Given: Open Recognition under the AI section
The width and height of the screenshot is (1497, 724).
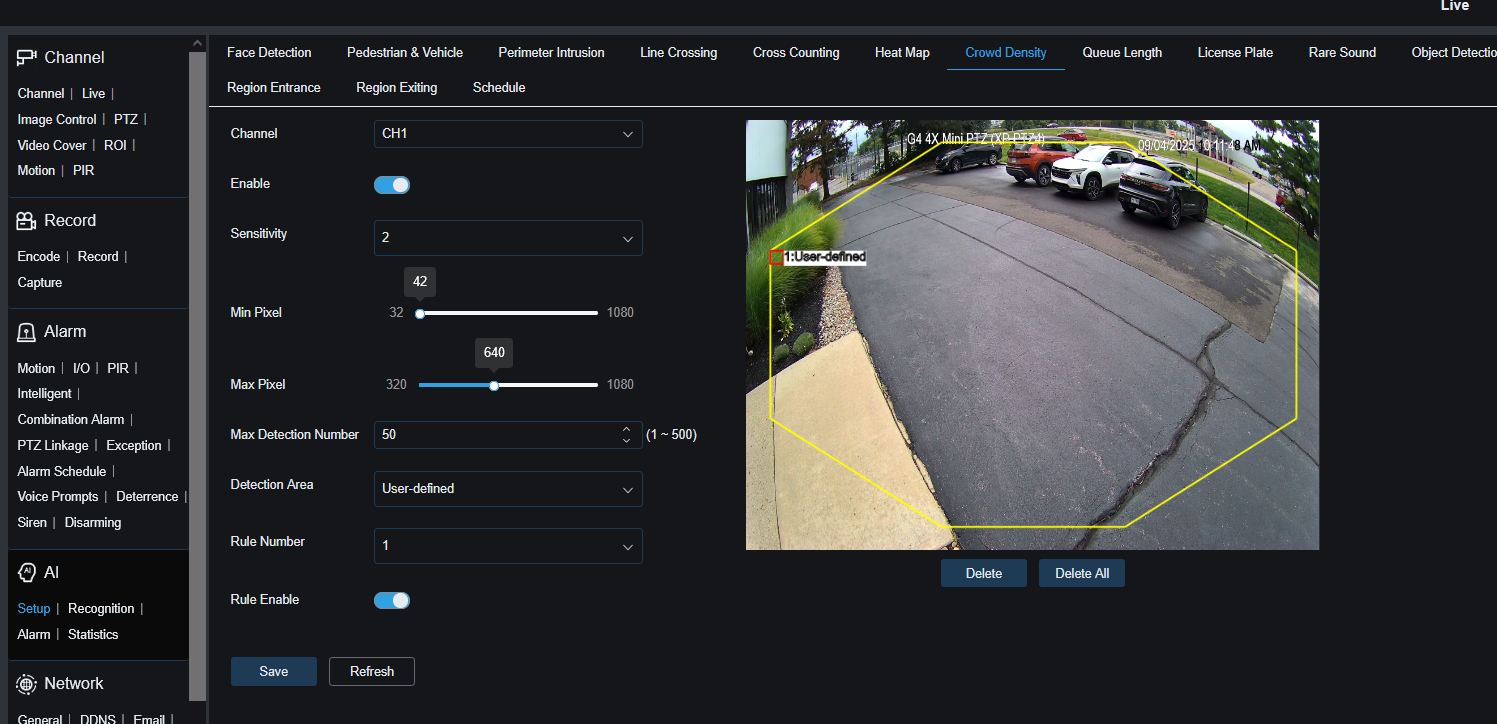Looking at the screenshot, I should [101, 609].
